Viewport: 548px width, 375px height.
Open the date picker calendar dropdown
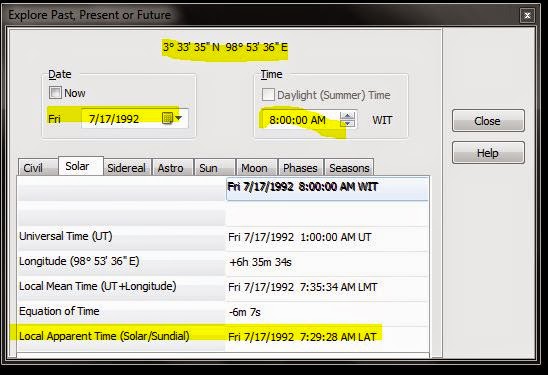tap(172, 118)
